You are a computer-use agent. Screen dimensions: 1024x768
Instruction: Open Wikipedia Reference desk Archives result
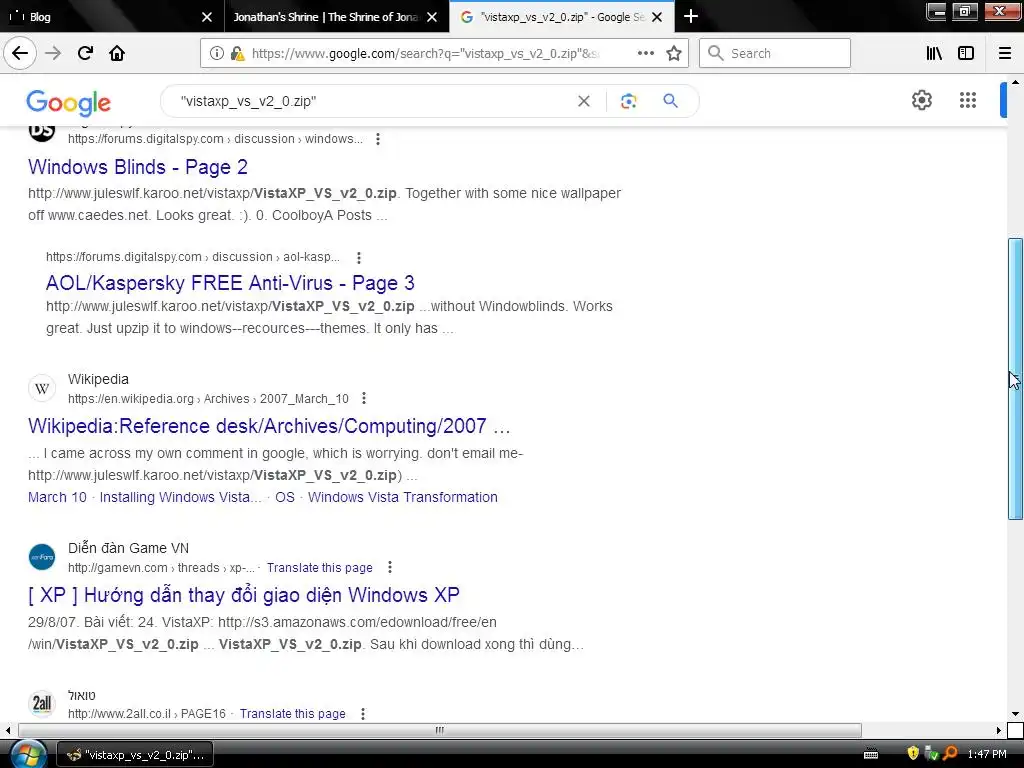click(269, 426)
